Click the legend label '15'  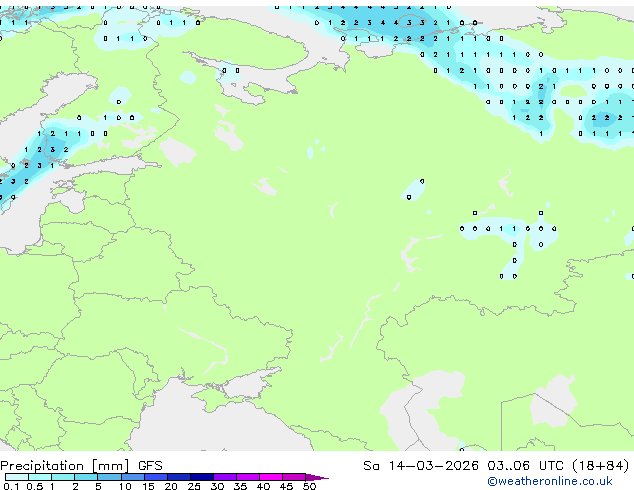point(148,486)
